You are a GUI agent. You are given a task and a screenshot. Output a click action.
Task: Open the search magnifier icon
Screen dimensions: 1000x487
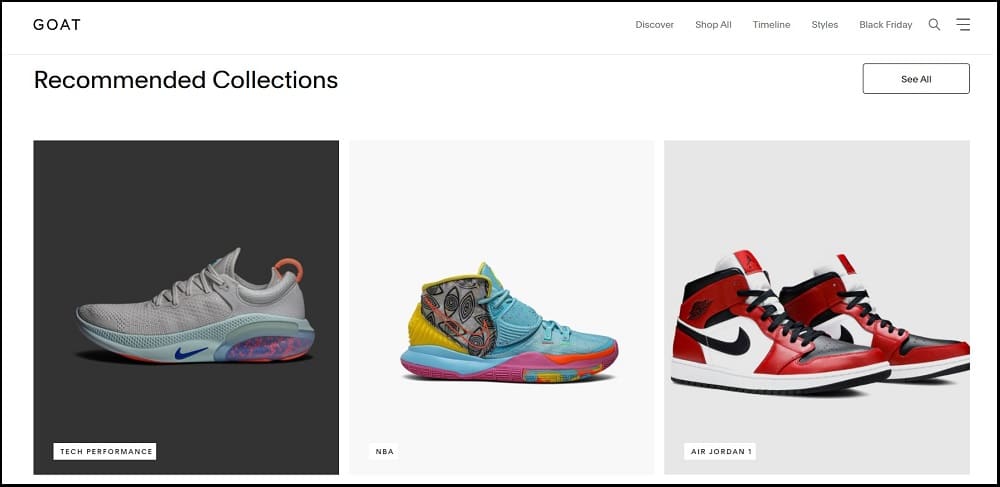pos(934,25)
